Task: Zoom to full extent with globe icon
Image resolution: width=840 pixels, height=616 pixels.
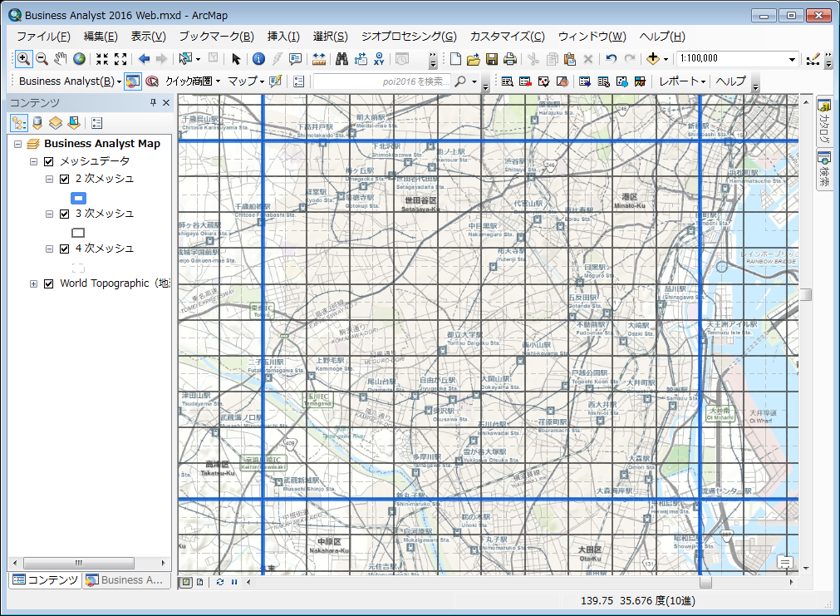Action: coord(79,58)
